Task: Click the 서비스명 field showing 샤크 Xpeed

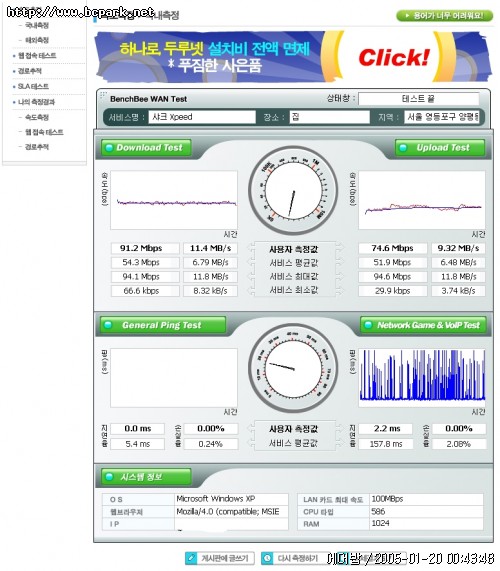Action: (x=202, y=117)
